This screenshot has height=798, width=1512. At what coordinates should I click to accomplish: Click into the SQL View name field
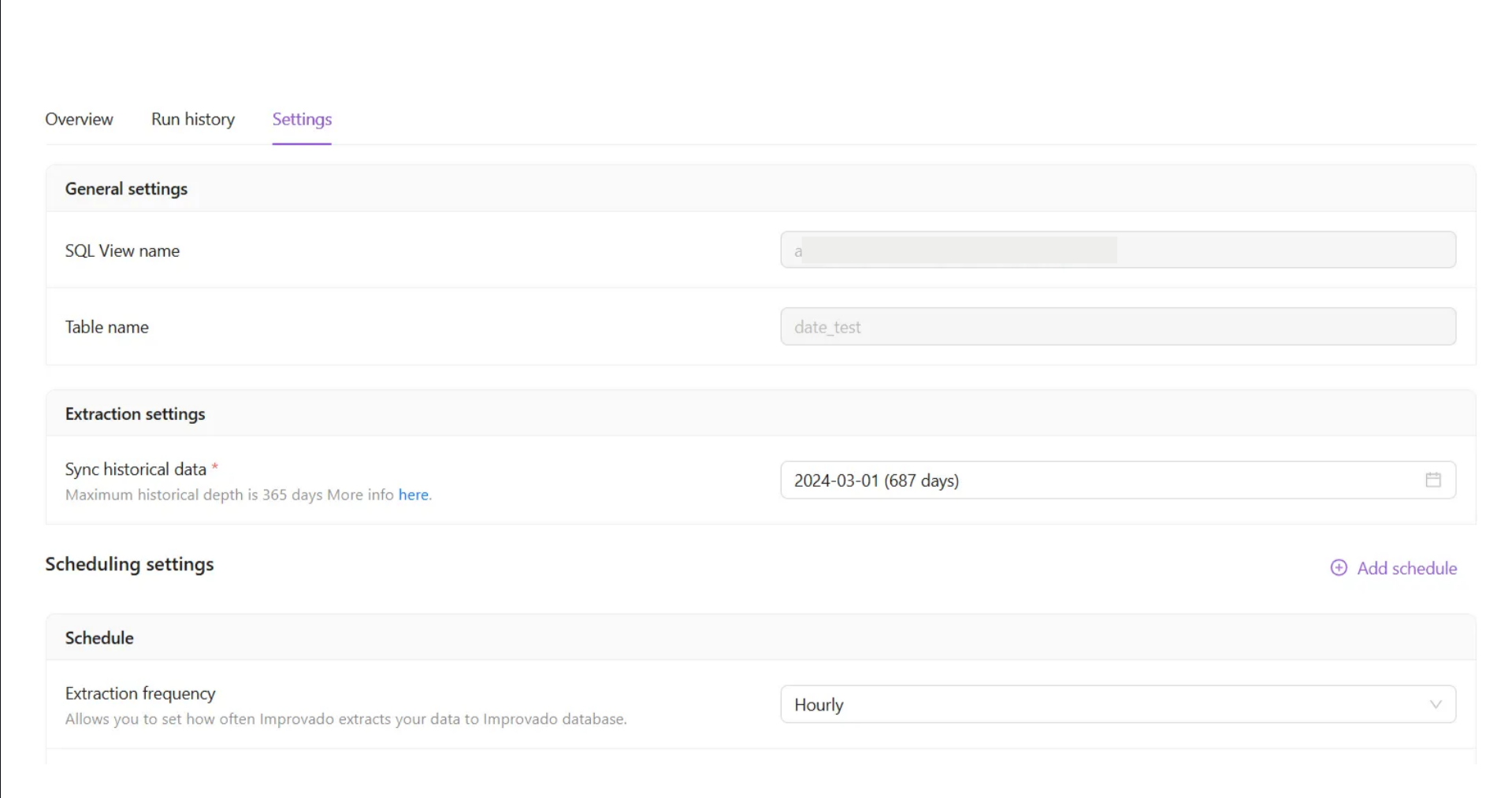click(1117, 251)
